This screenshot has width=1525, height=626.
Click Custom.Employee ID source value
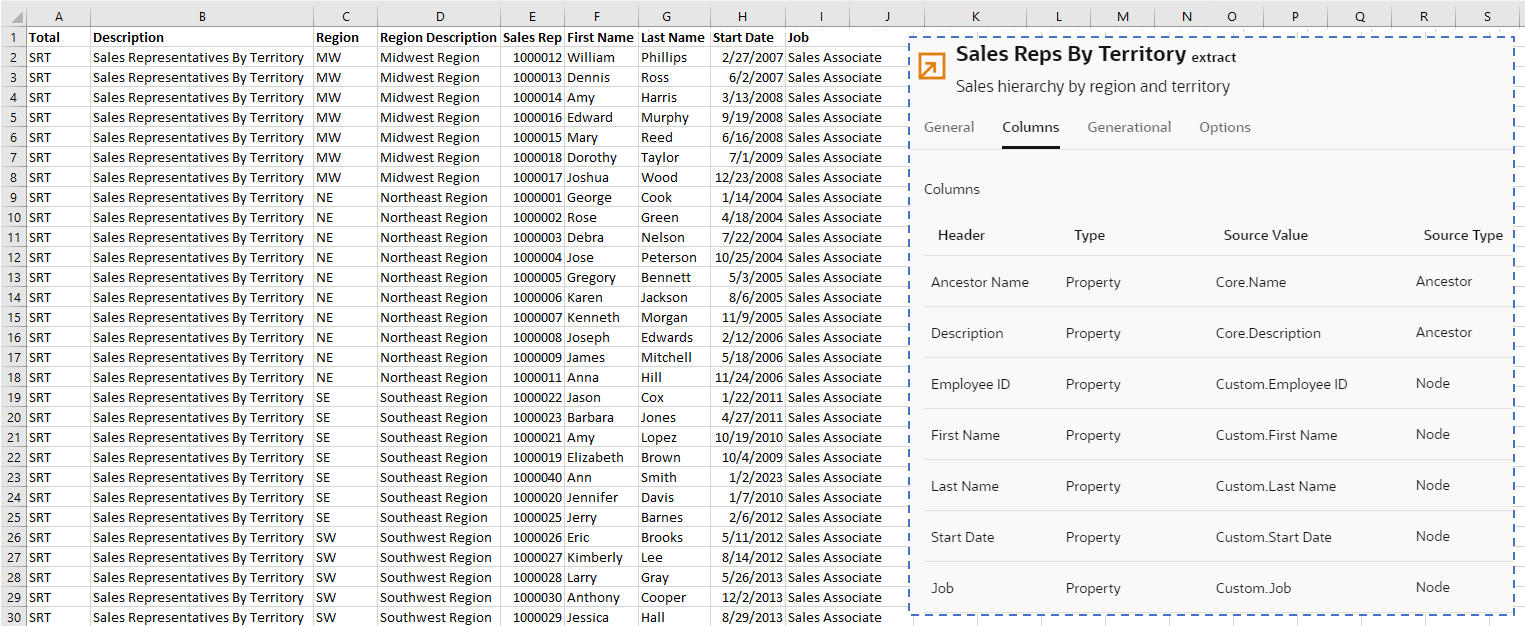[1282, 384]
